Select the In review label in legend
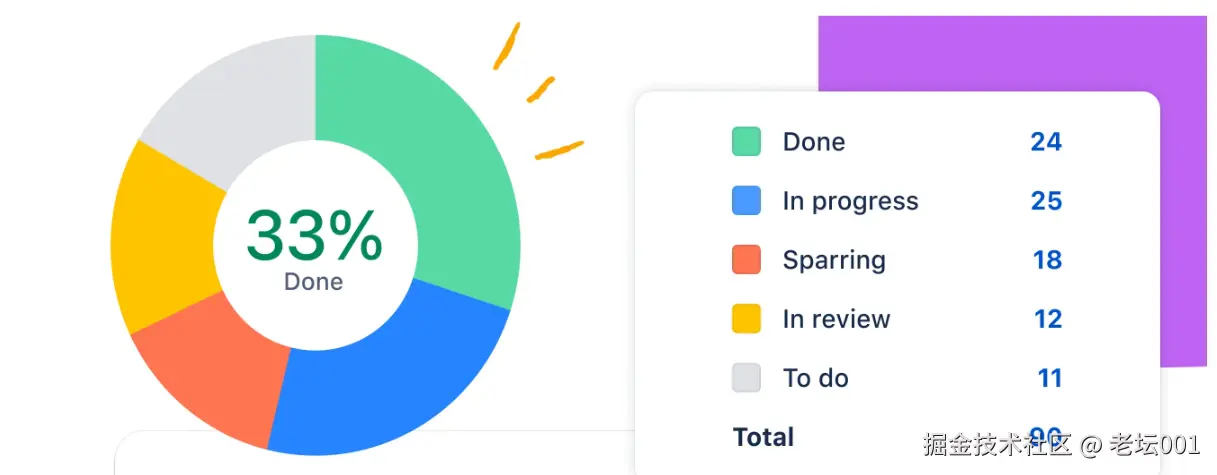 tap(836, 319)
